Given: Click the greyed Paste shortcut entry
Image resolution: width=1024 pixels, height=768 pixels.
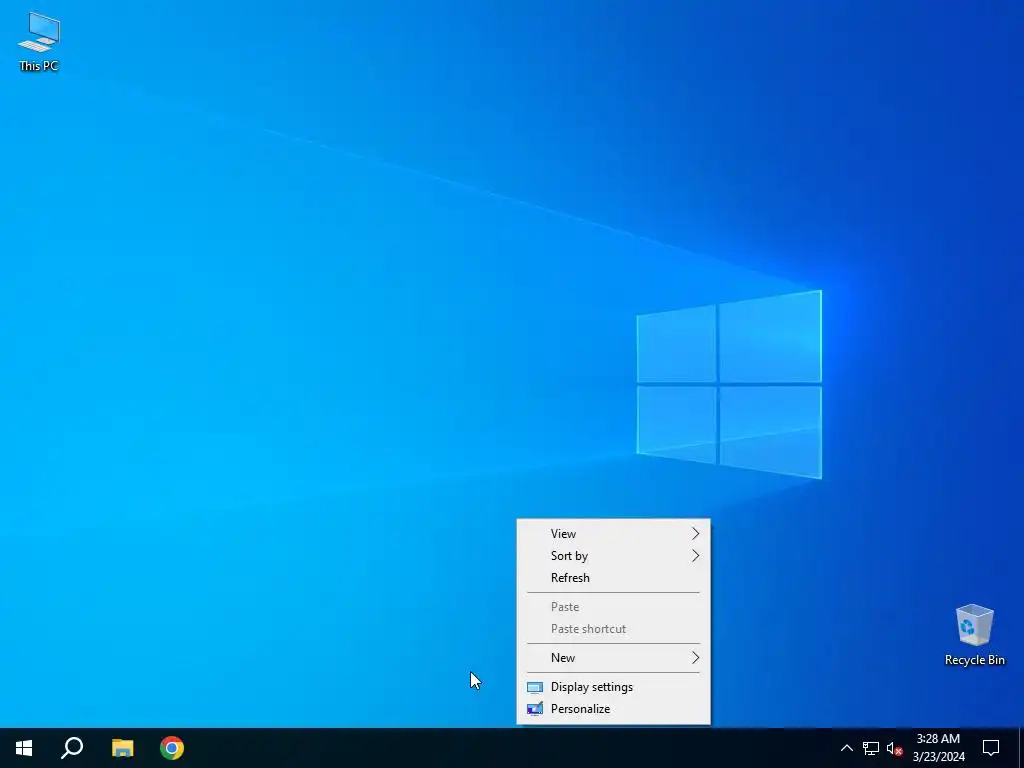Looking at the screenshot, I should 613,629.
